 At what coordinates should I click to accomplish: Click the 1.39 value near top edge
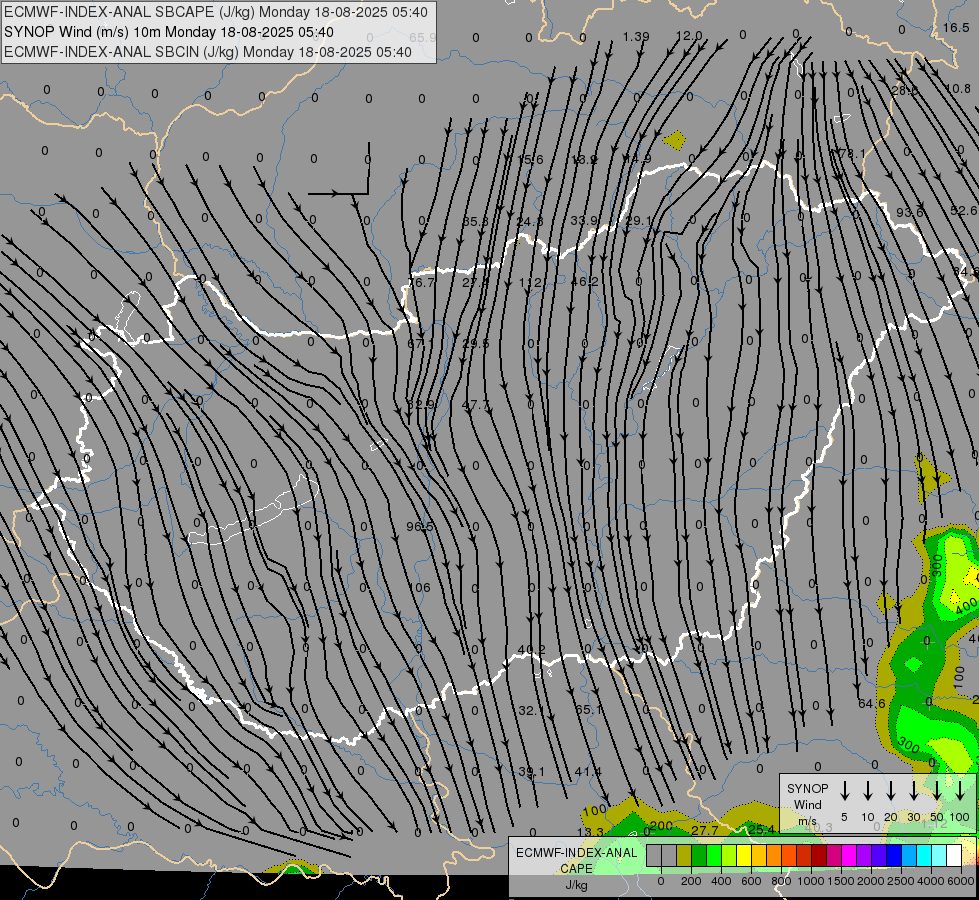coord(636,36)
